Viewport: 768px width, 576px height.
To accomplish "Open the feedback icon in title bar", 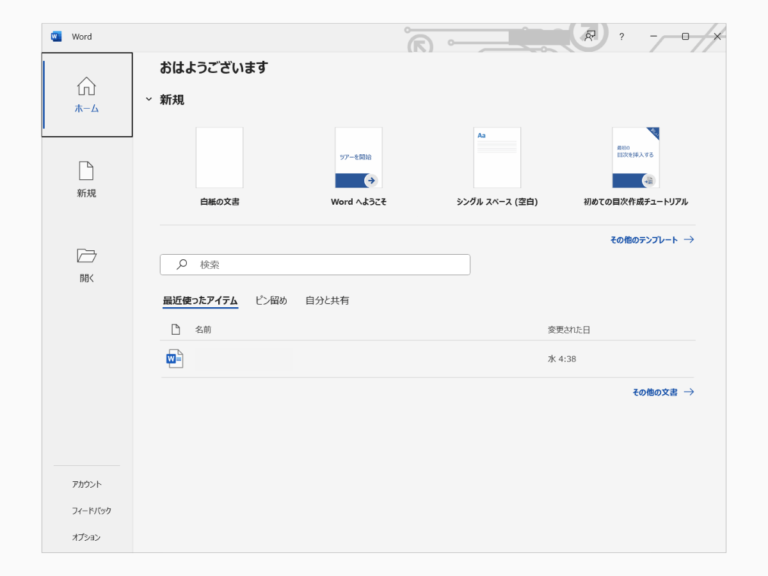I will [590, 36].
